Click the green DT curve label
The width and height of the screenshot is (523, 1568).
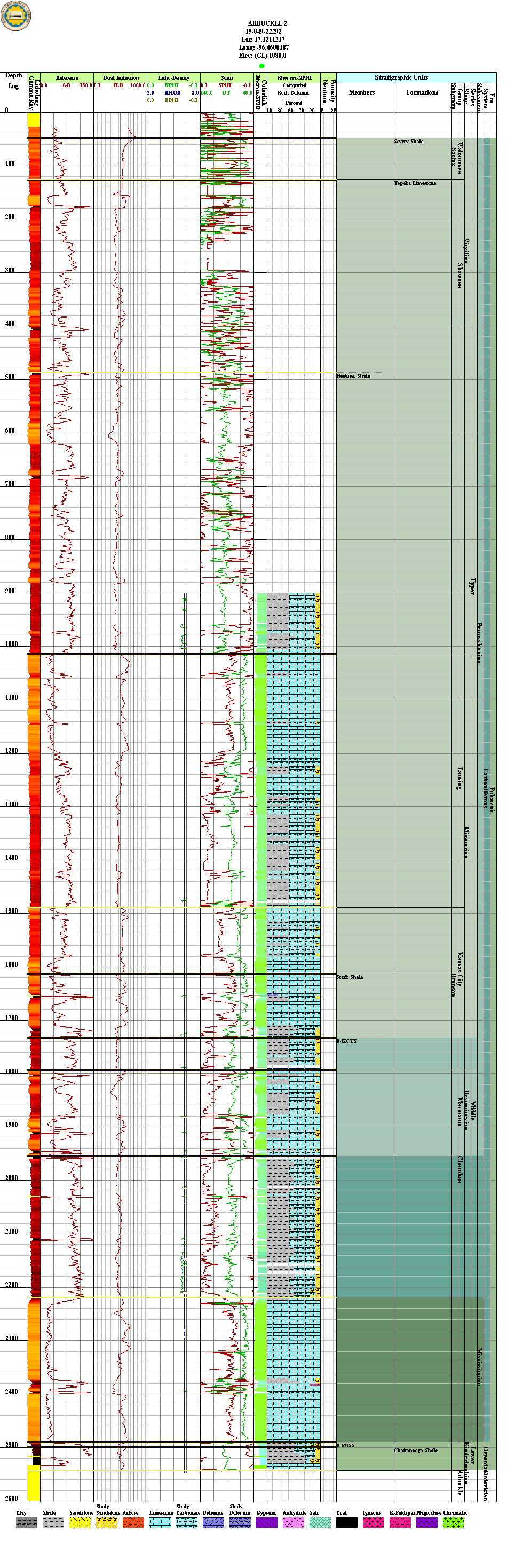pyautogui.click(x=226, y=92)
